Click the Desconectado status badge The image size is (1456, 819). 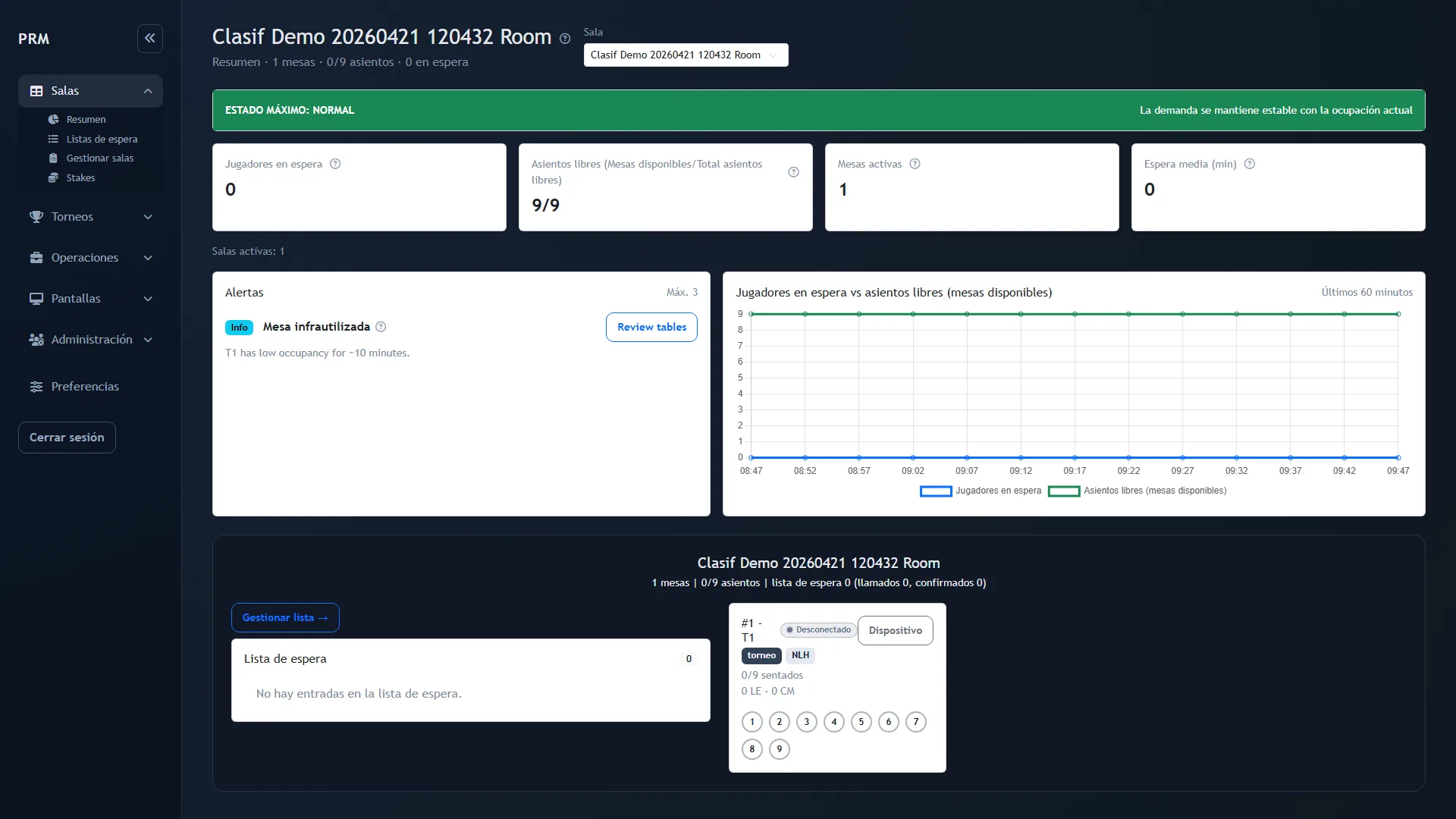(818, 629)
